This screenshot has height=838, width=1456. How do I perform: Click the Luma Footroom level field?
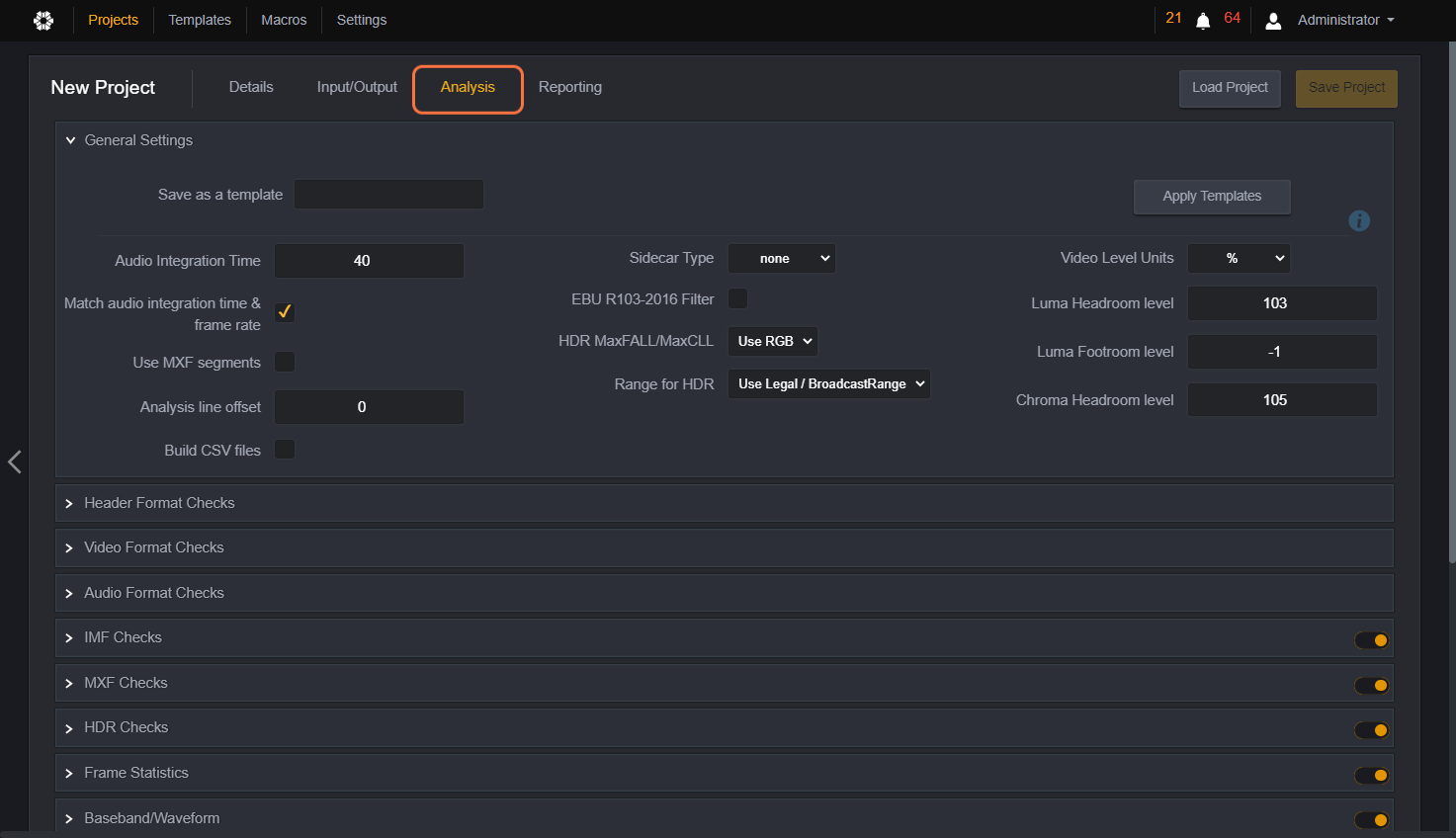1282,352
